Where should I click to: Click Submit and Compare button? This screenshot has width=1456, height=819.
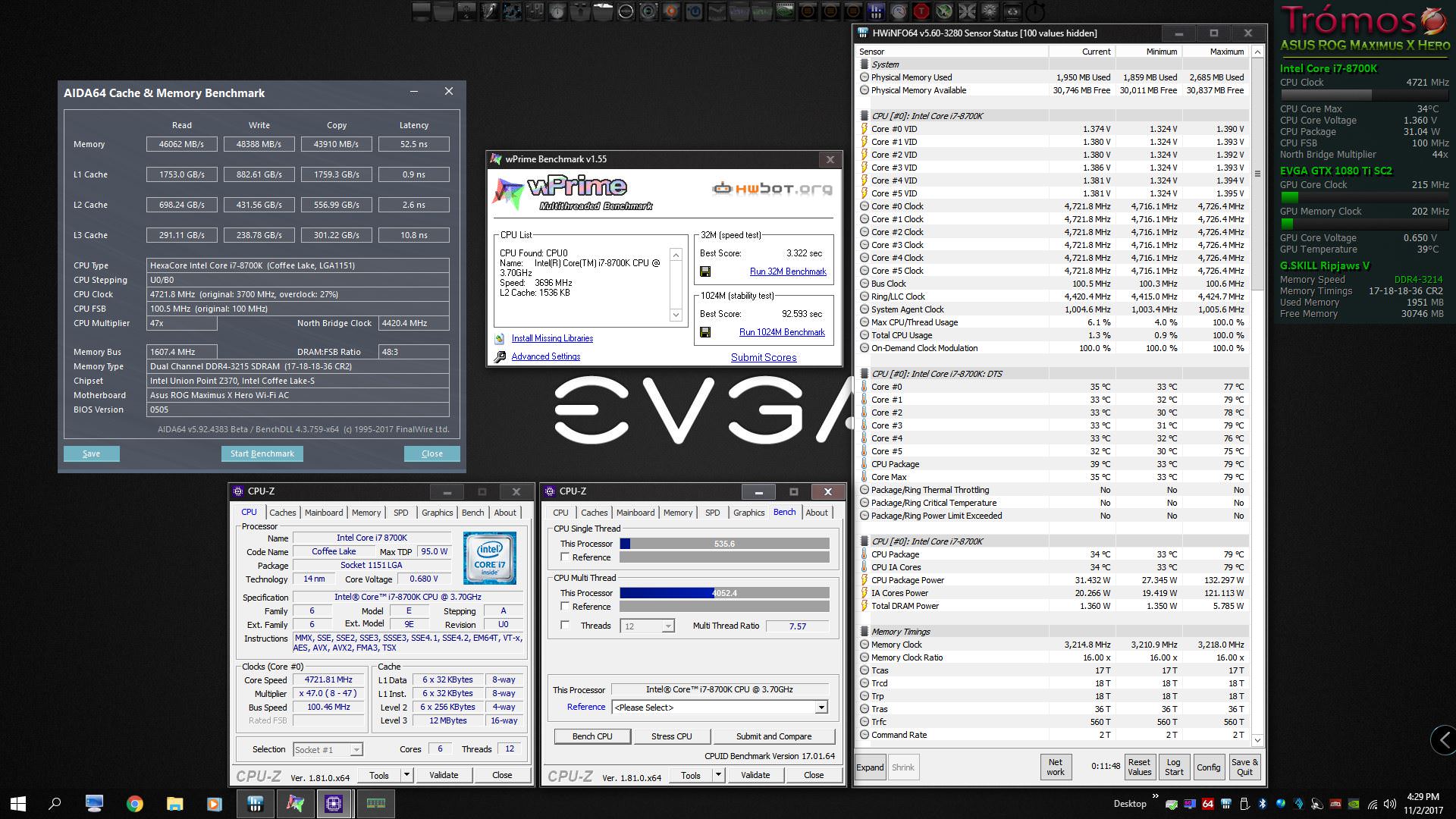(773, 736)
